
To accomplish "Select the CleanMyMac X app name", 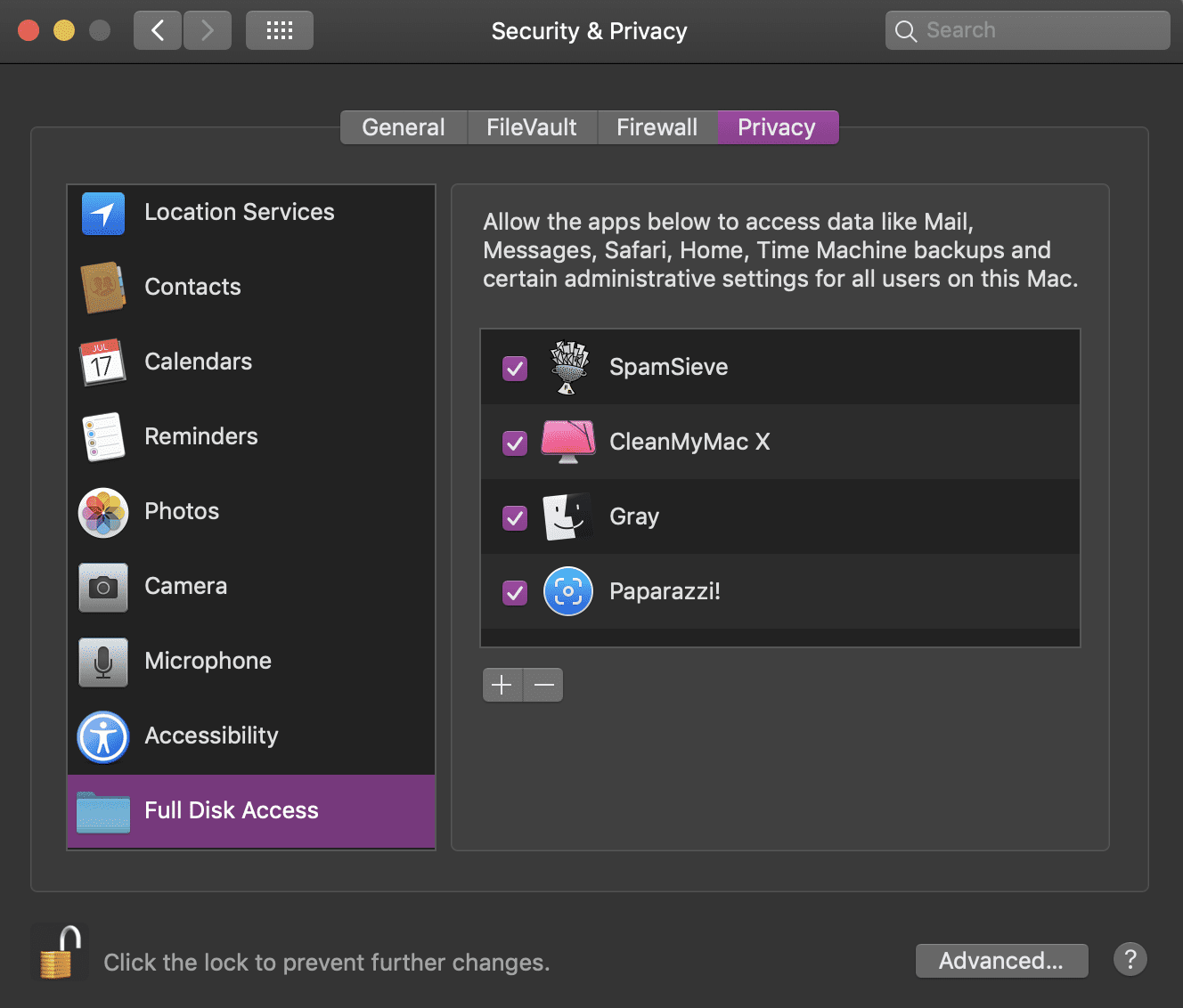I will 690,442.
